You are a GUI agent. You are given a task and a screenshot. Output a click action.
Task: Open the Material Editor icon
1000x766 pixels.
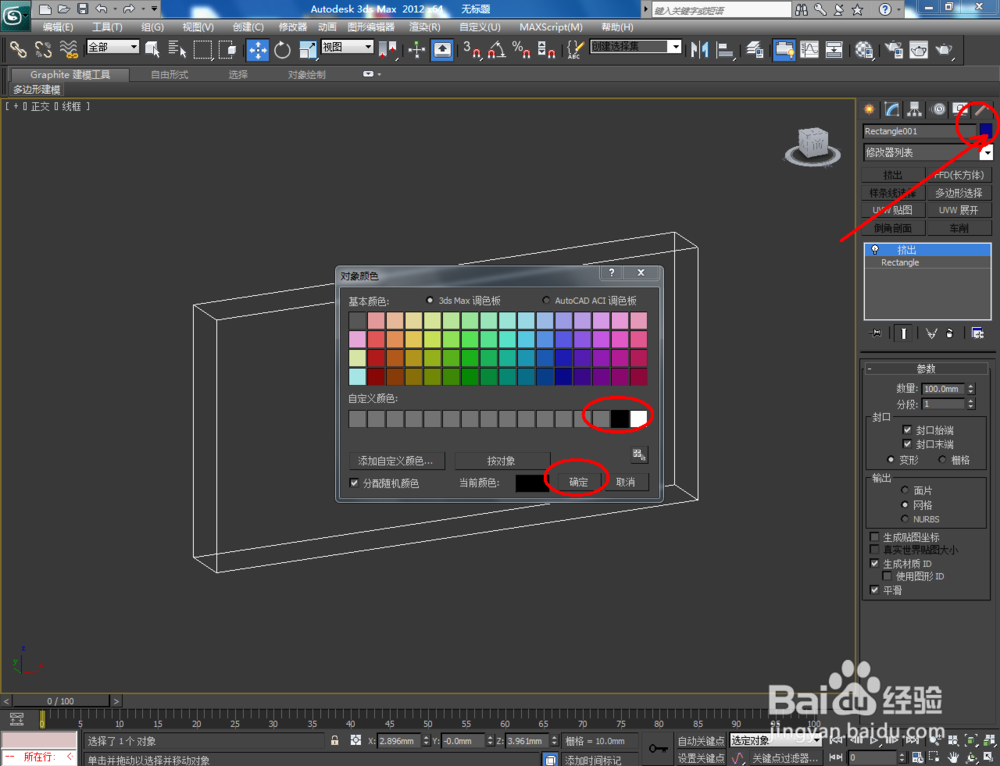click(x=864, y=49)
